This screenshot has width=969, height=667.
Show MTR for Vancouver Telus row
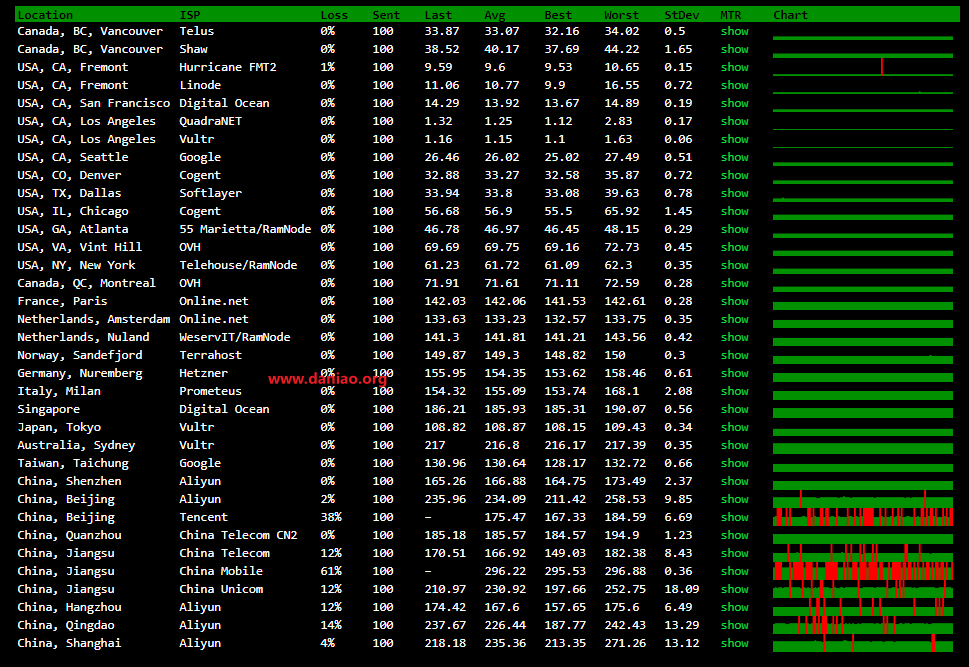tap(734, 31)
